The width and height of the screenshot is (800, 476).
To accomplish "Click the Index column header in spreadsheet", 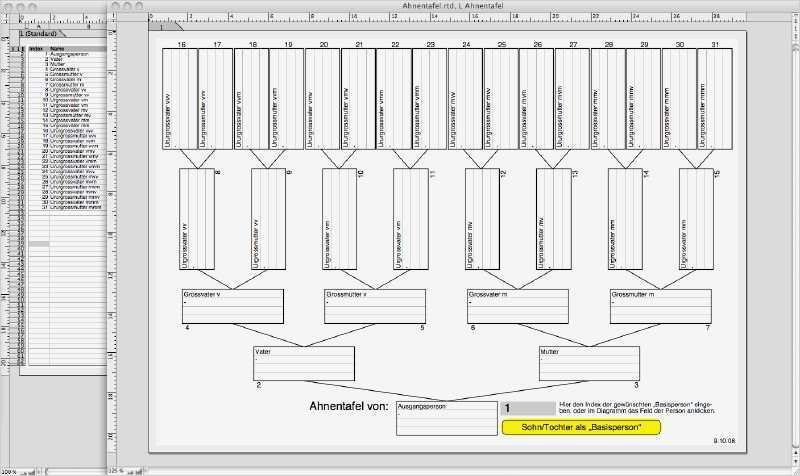I will point(38,49).
